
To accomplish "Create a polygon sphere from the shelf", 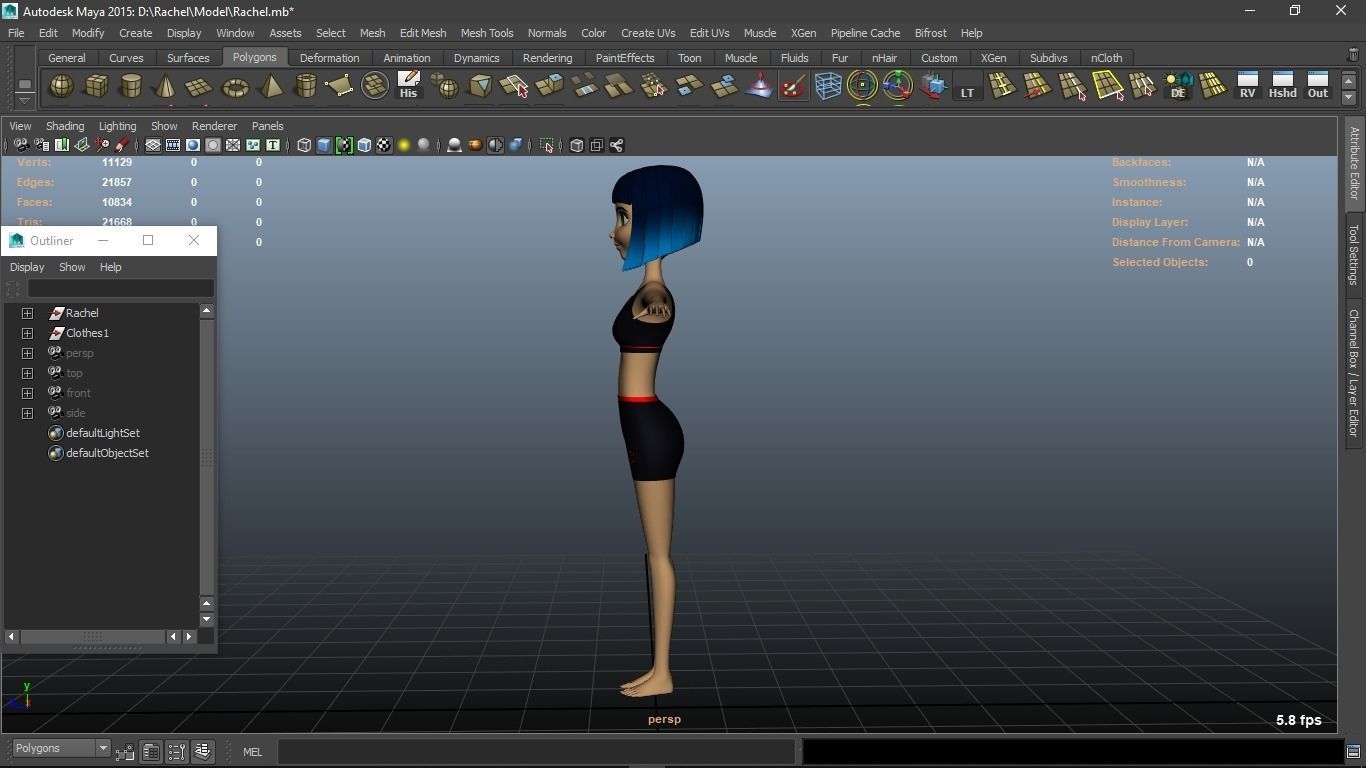I will (61, 86).
